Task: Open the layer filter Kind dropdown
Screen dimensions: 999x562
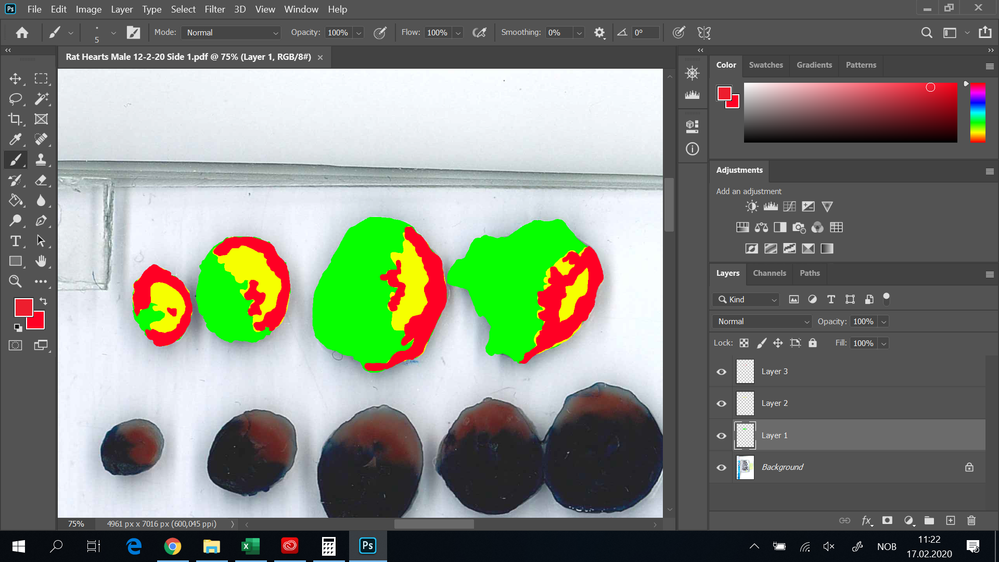Action: [746, 299]
